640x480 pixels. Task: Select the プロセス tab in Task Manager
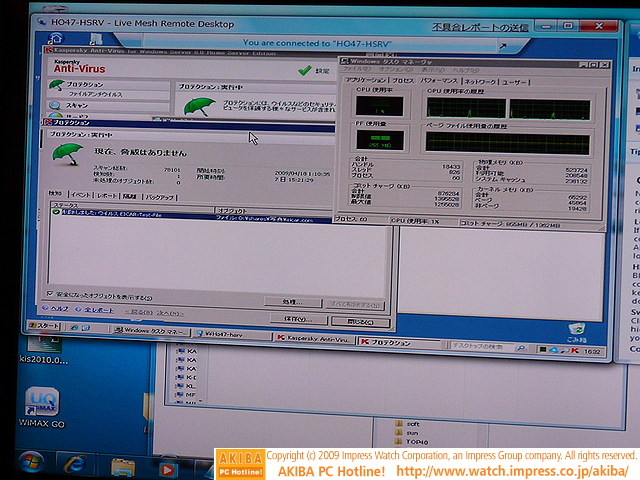(402, 80)
